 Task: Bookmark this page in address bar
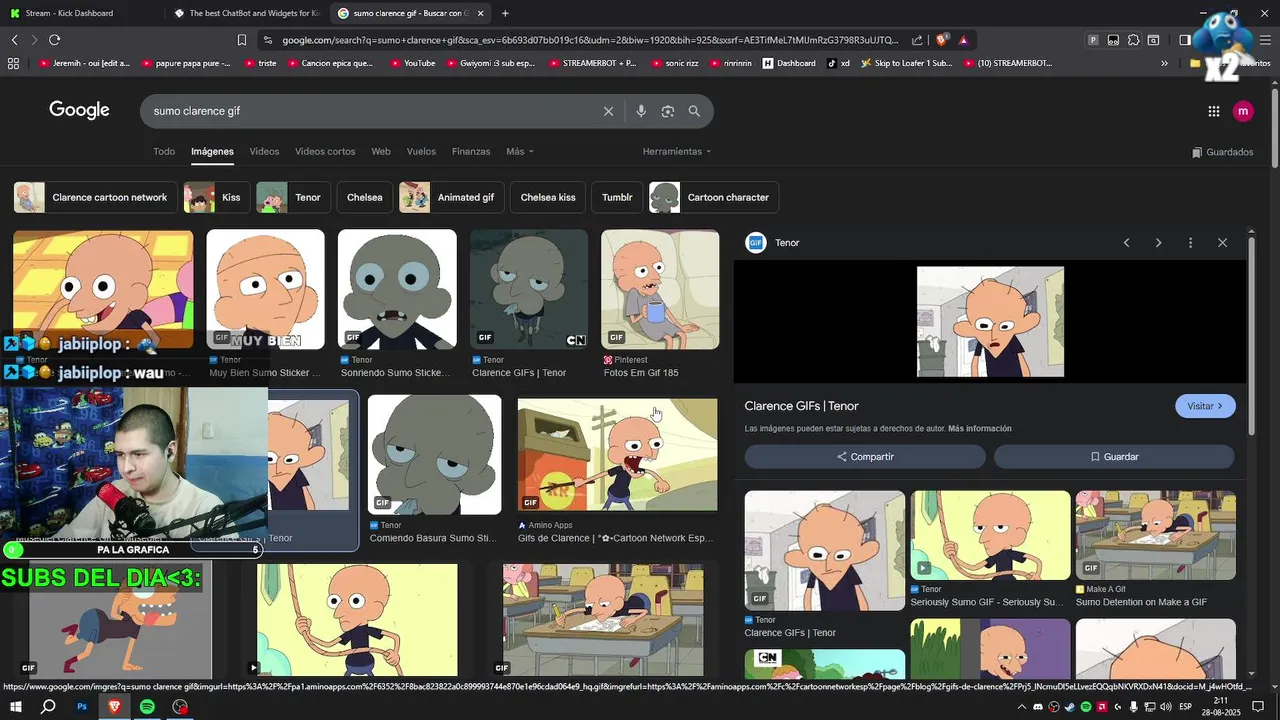coord(241,40)
